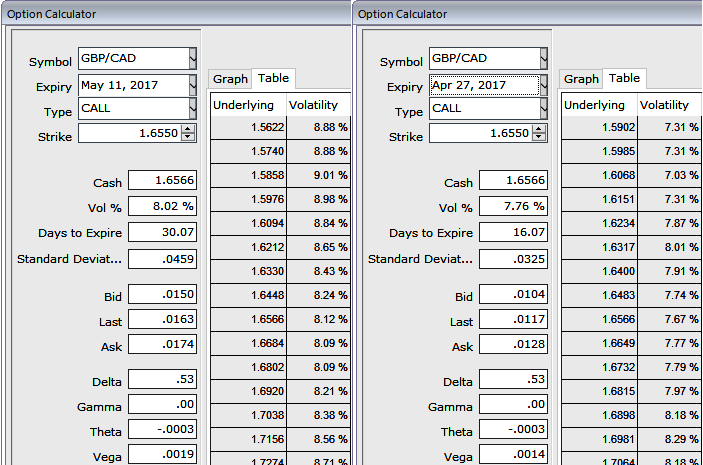Click Cash field in right calculator
703x465 pixels.
[x=513, y=180]
